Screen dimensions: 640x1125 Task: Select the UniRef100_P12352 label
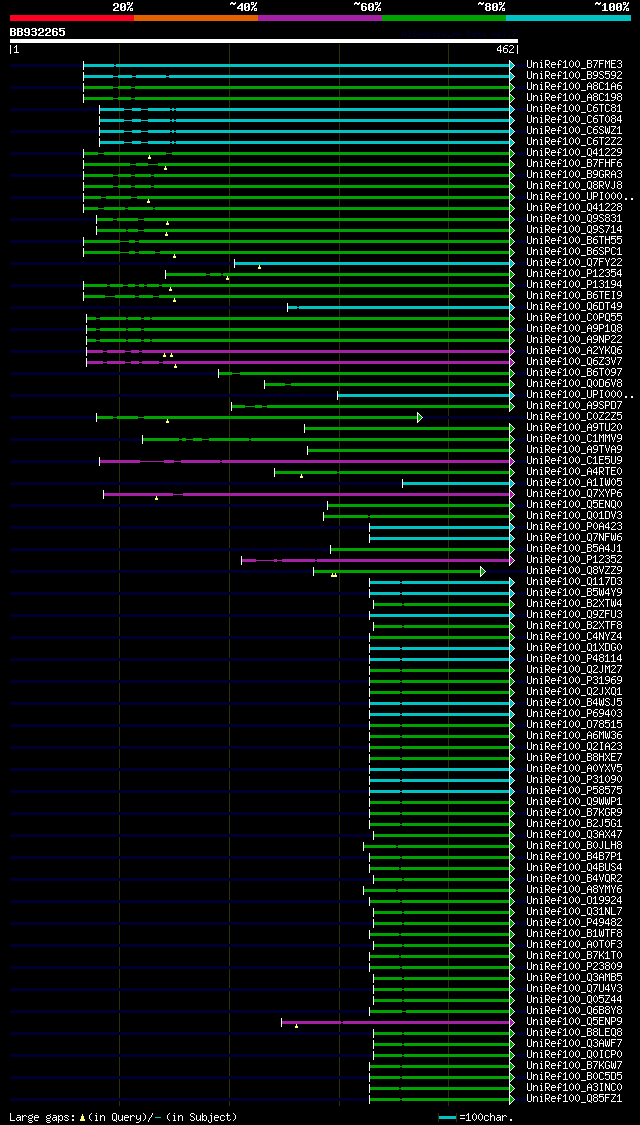click(574, 560)
